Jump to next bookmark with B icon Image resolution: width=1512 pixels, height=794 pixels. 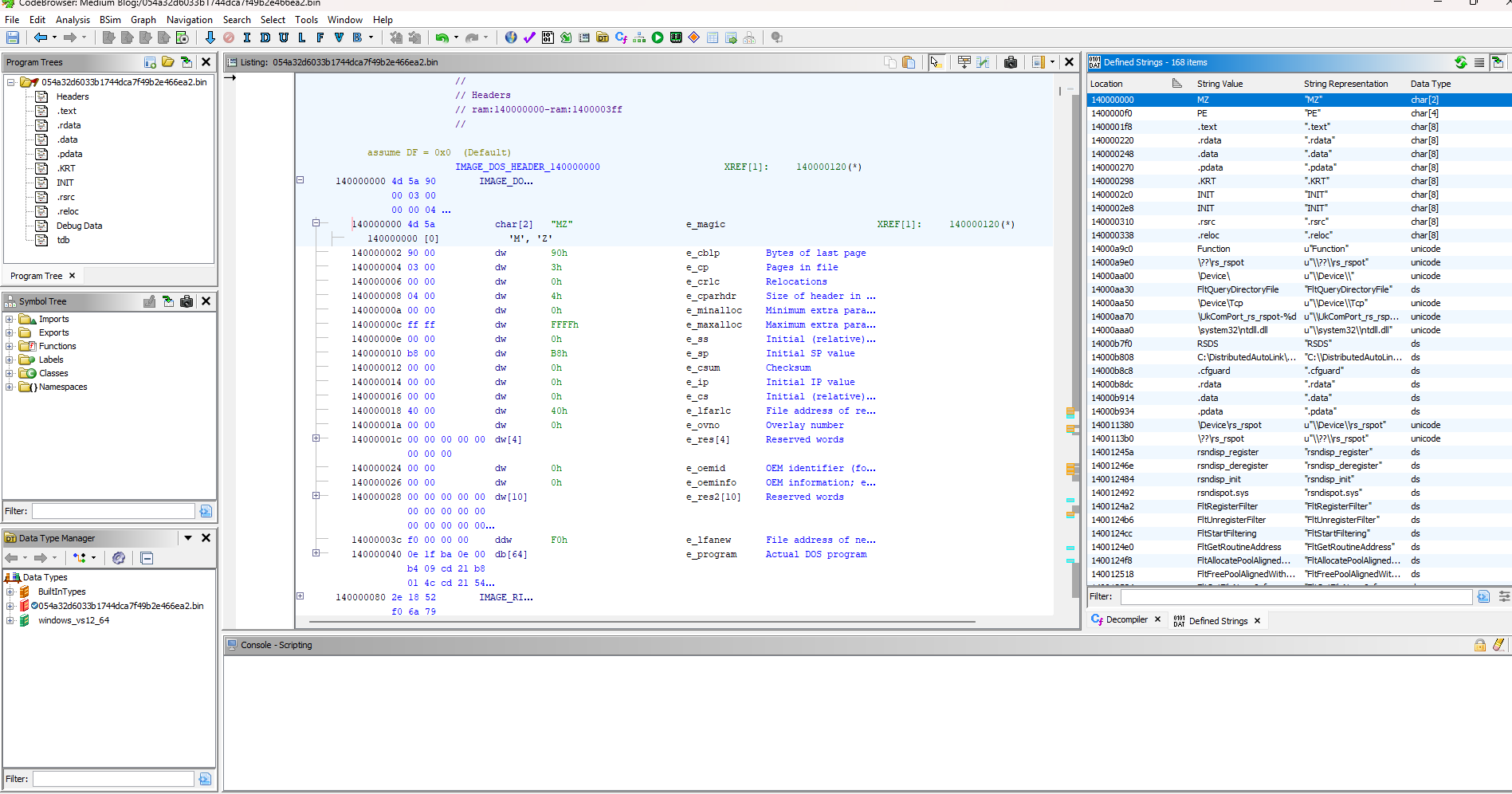(357, 37)
